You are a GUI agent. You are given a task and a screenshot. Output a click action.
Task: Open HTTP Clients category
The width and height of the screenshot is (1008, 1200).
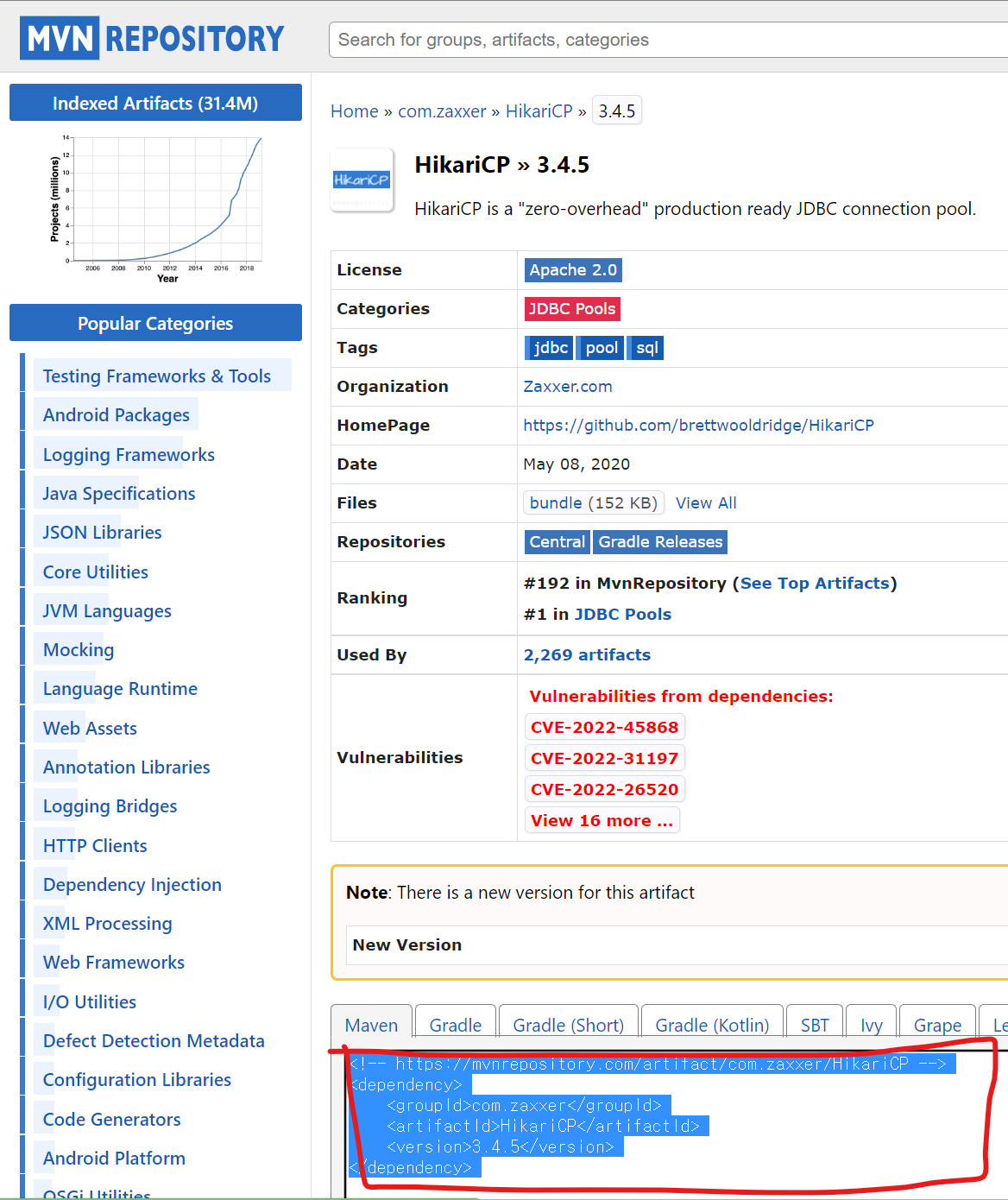[x=95, y=846]
